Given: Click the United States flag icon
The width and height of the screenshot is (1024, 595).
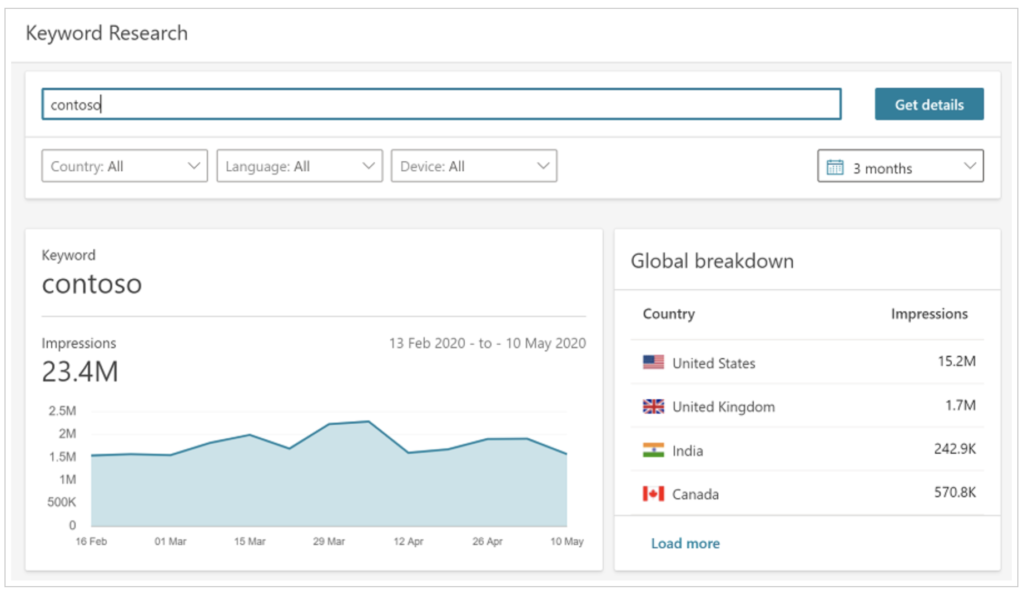Looking at the screenshot, I should click(x=654, y=362).
